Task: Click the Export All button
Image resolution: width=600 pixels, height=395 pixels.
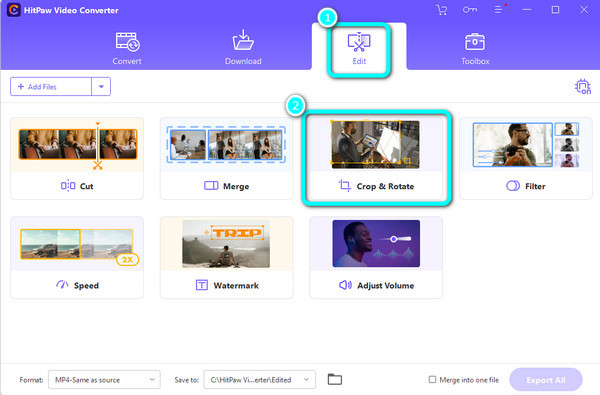Action: [546, 380]
